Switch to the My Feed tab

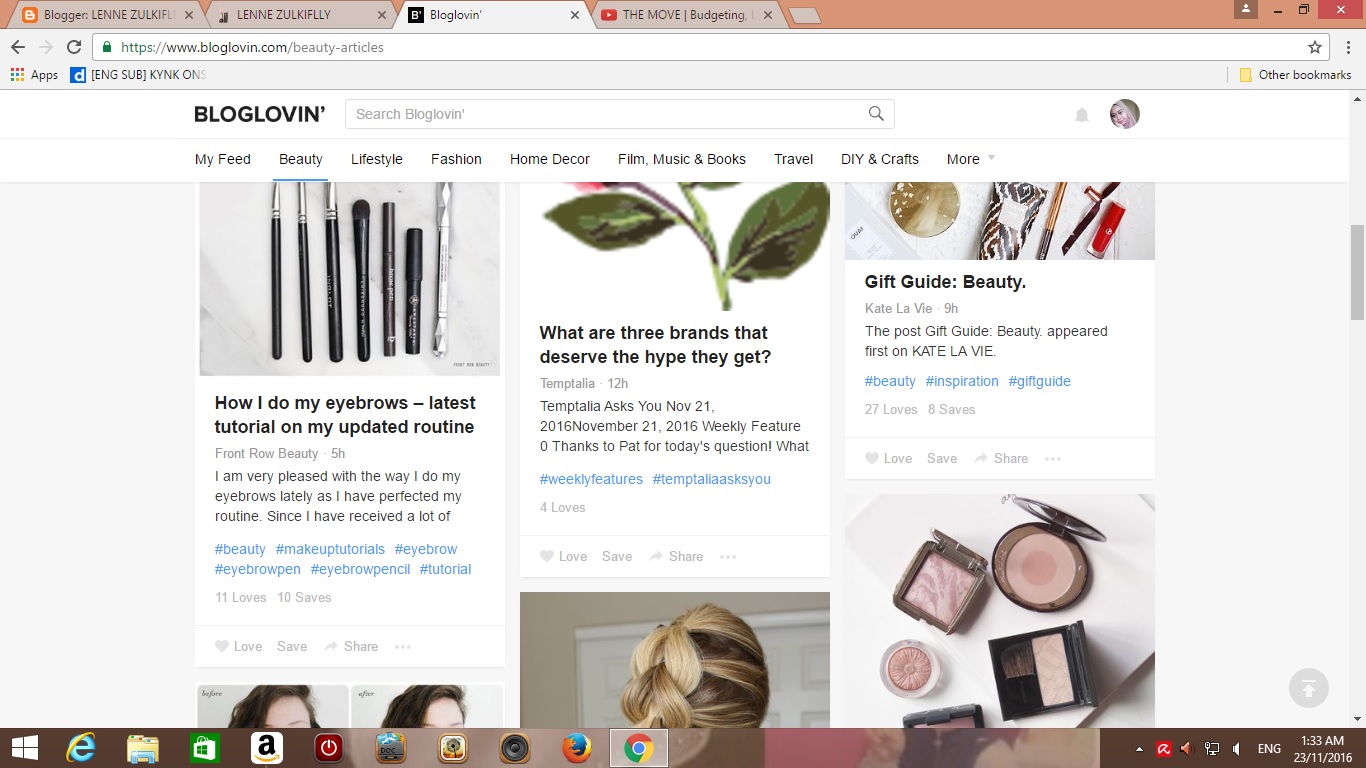pos(223,159)
